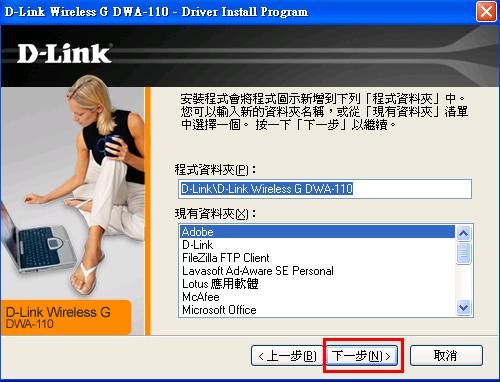Select D-Link in existing folders list
500x382 pixels.
317,245
